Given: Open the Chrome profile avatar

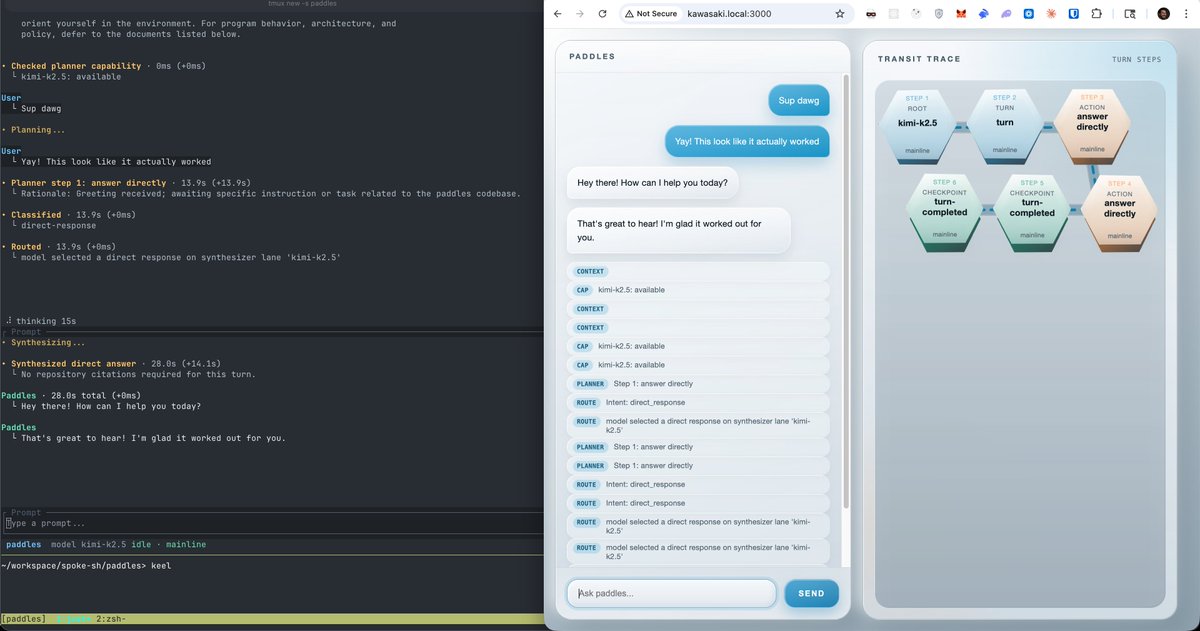Looking at the screenshot, I should coord(1164,14).
